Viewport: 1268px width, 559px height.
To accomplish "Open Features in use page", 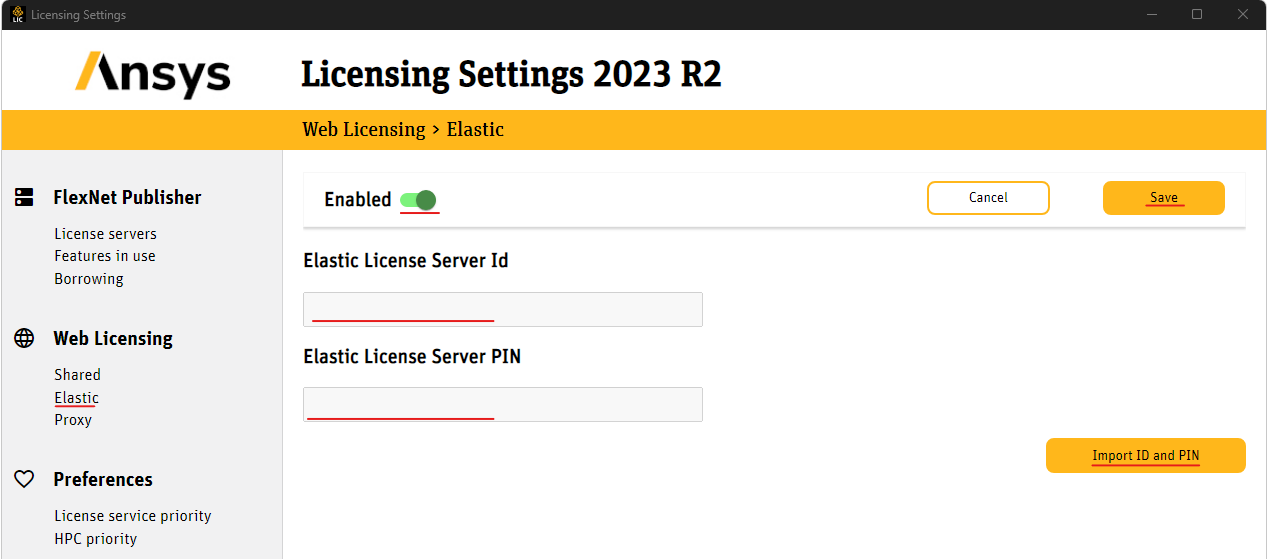I will 105,256.
